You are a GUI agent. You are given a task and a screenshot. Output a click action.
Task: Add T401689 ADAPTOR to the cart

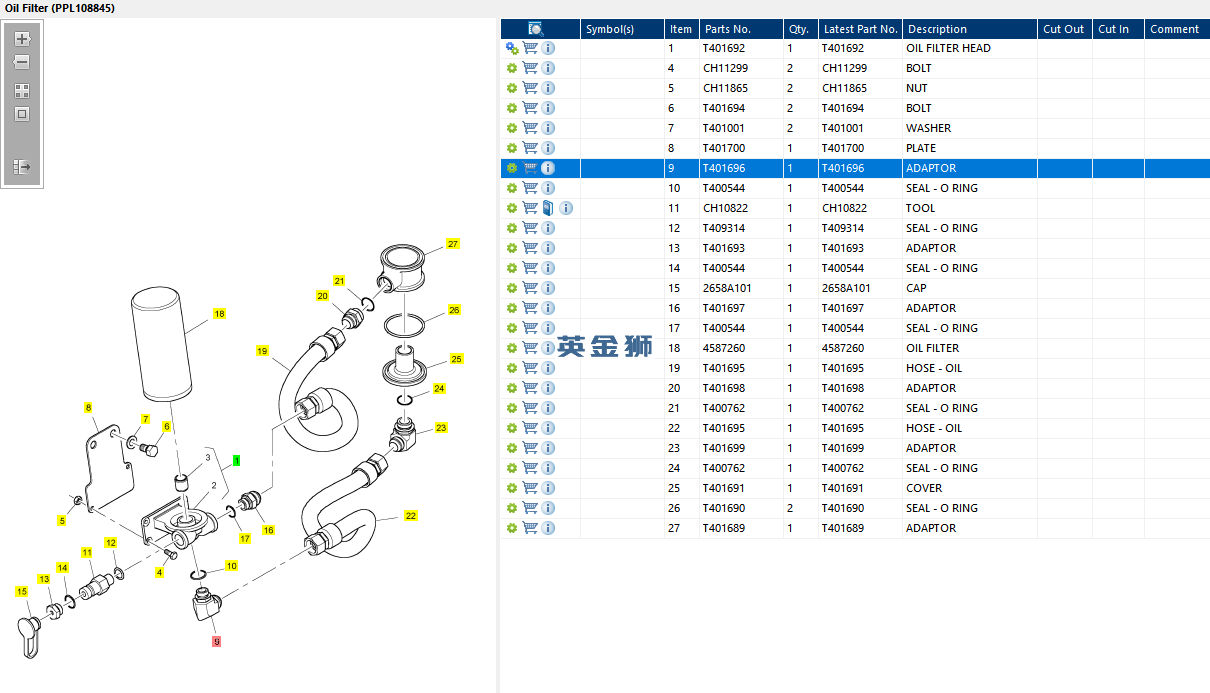530,528
